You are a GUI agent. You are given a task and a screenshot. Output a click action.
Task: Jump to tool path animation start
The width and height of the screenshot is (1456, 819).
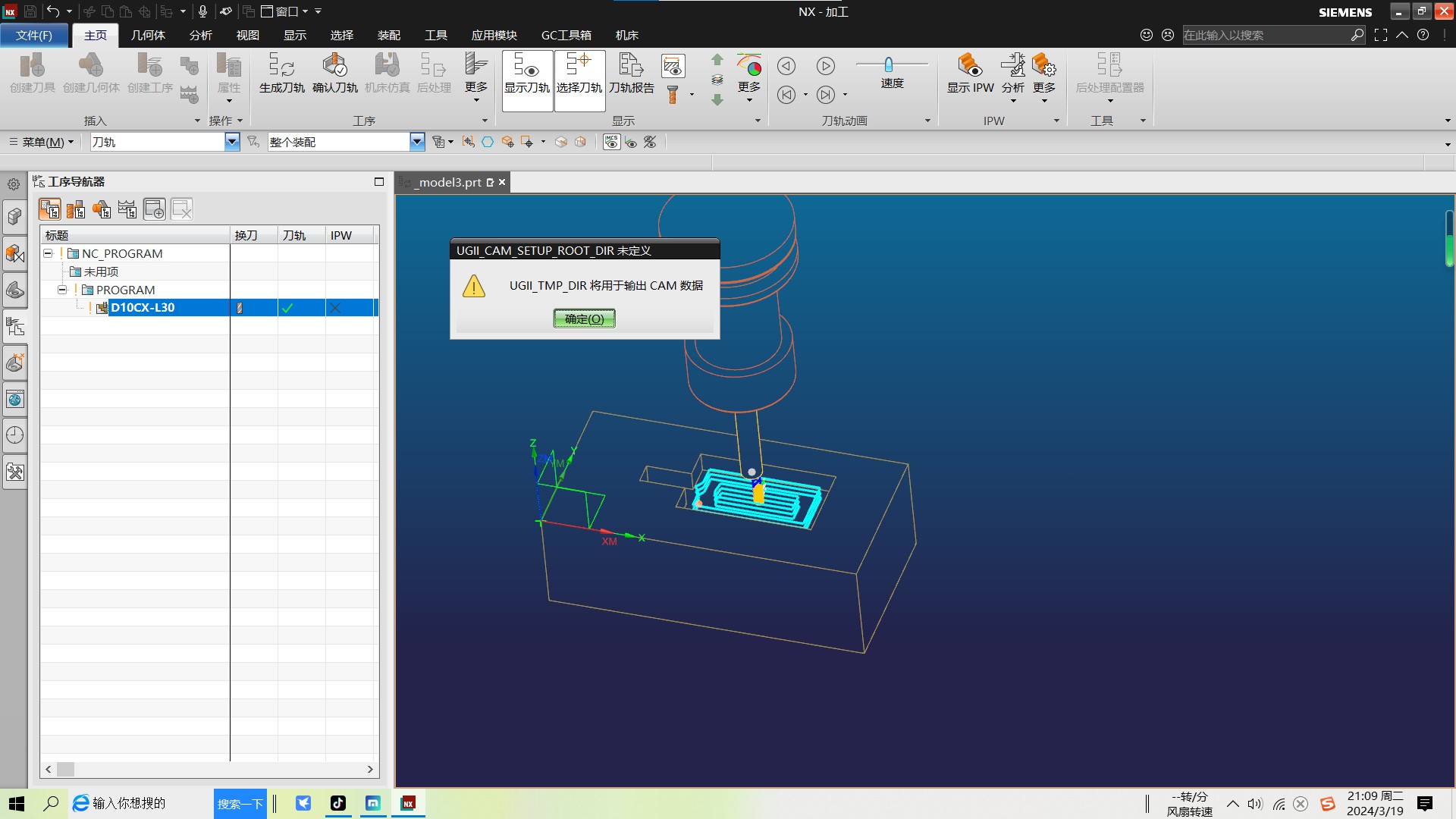coord(786,95)
